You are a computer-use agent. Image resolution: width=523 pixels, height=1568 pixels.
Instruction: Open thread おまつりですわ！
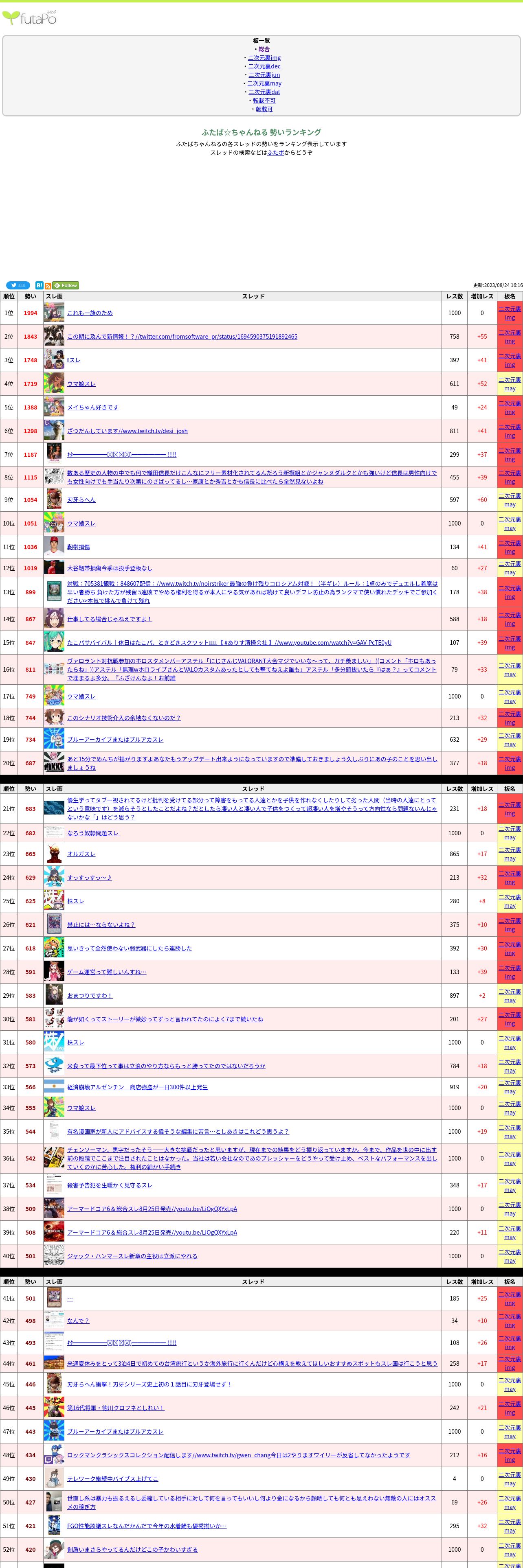(90, 996)
